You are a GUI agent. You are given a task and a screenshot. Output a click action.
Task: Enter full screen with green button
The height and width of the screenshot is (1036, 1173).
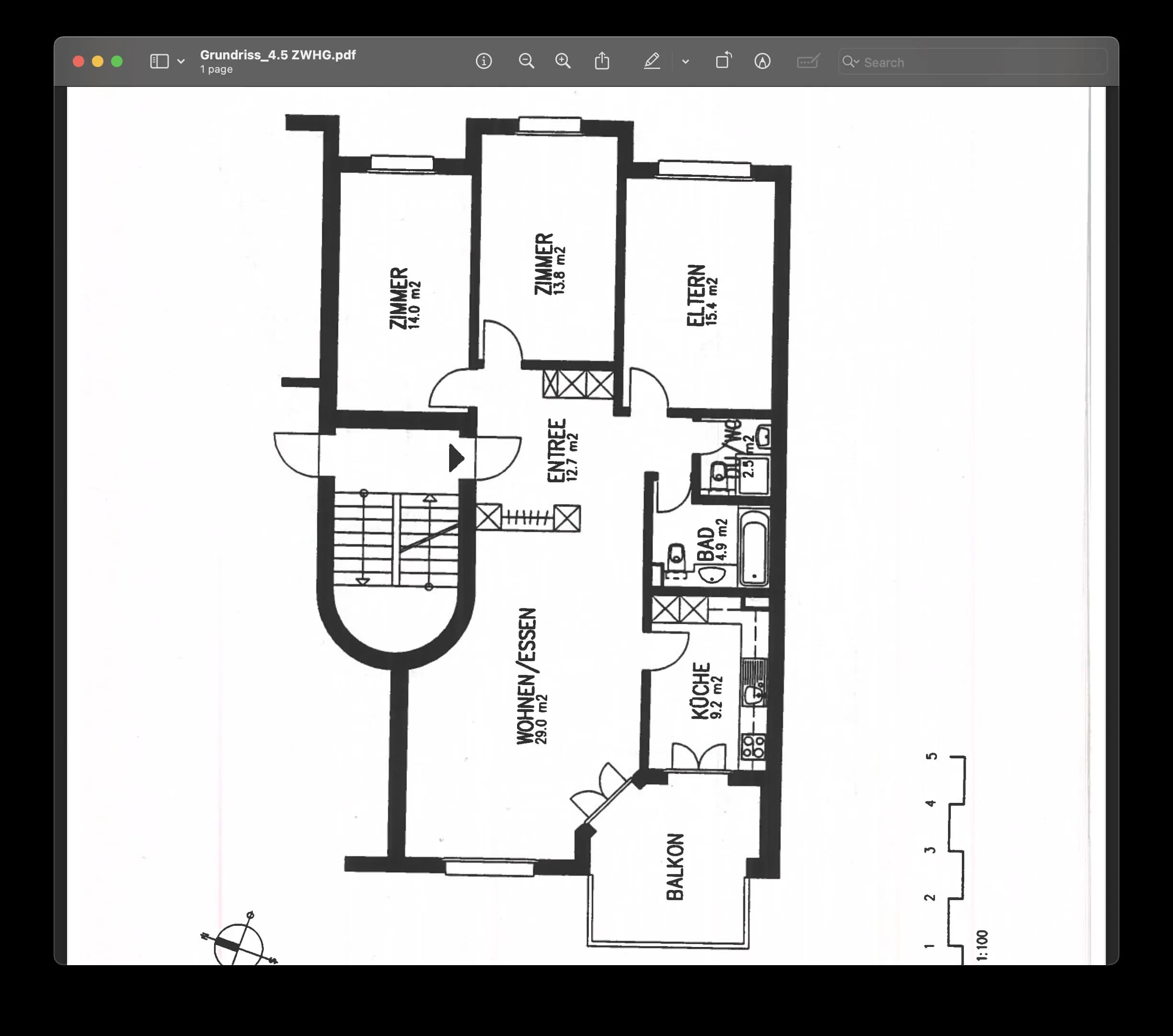[x=116, y=61]
